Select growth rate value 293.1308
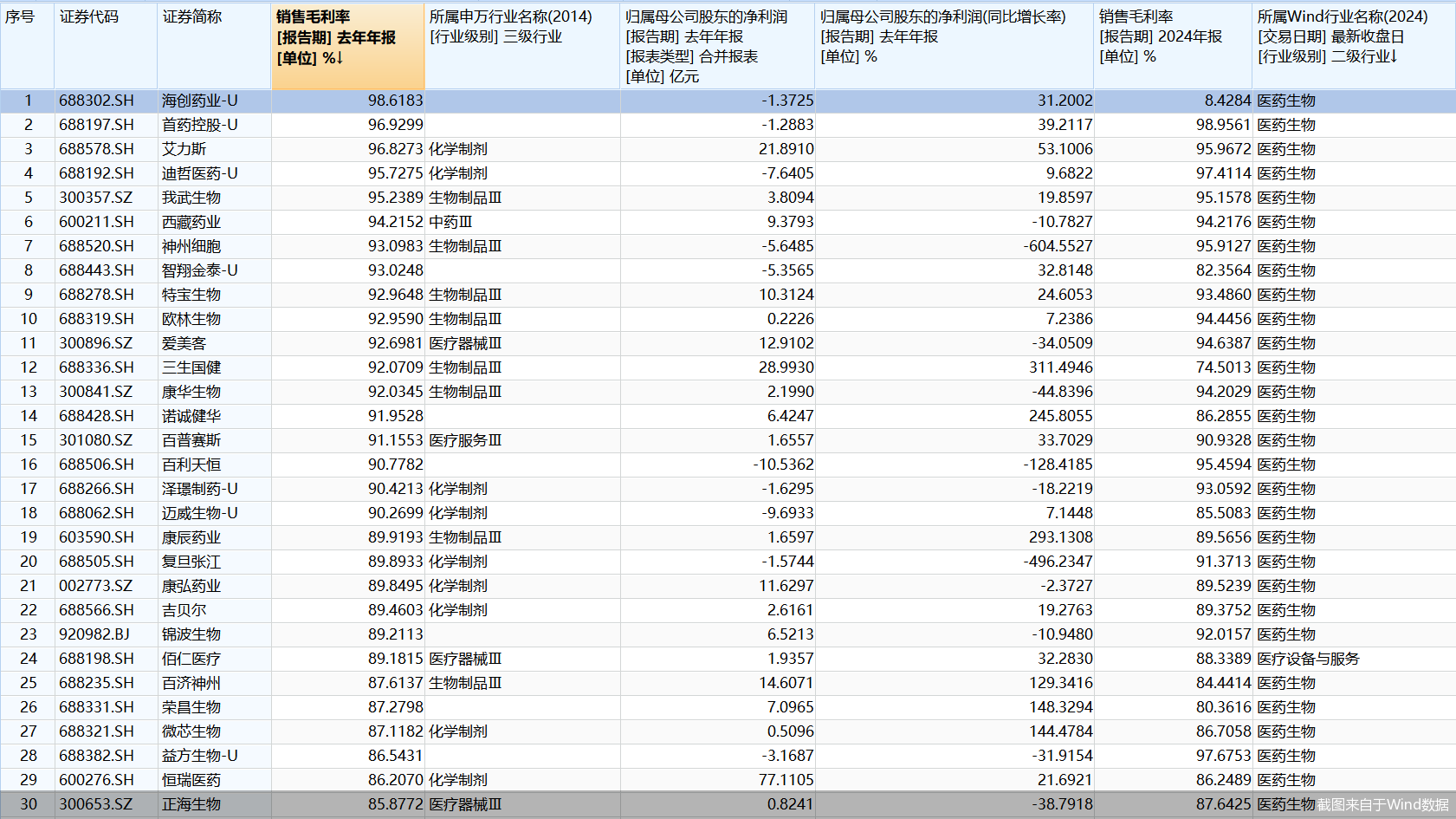 pyautogui.click(x=1061, y=537)
